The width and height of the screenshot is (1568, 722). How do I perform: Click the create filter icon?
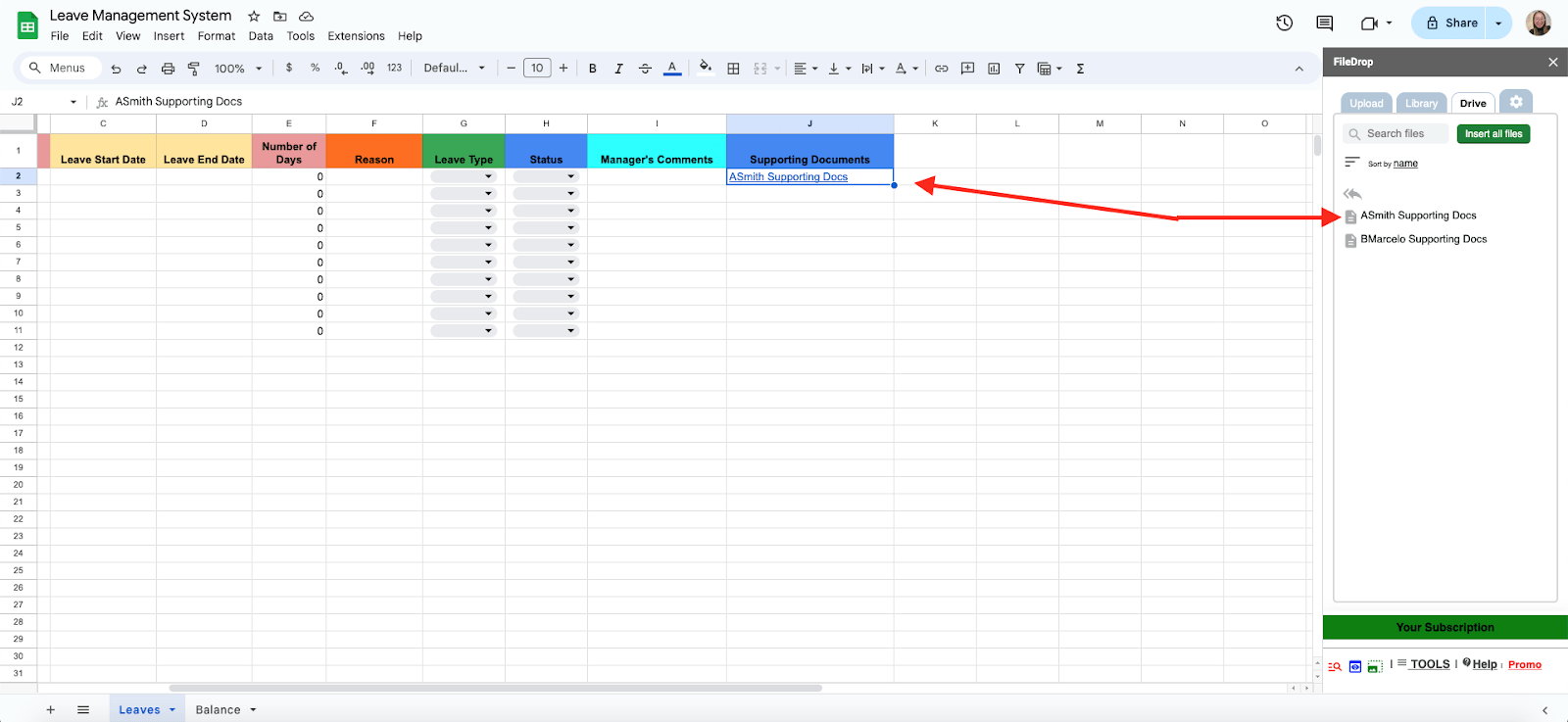tap(1019, 69)
